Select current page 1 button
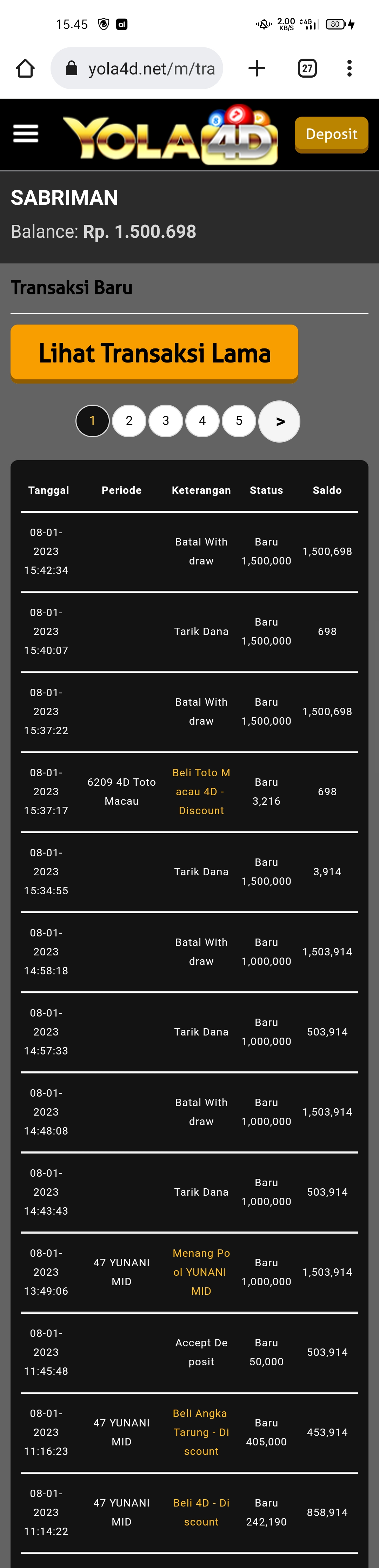Screen dimensions: 379x1568 pos(92,420)
